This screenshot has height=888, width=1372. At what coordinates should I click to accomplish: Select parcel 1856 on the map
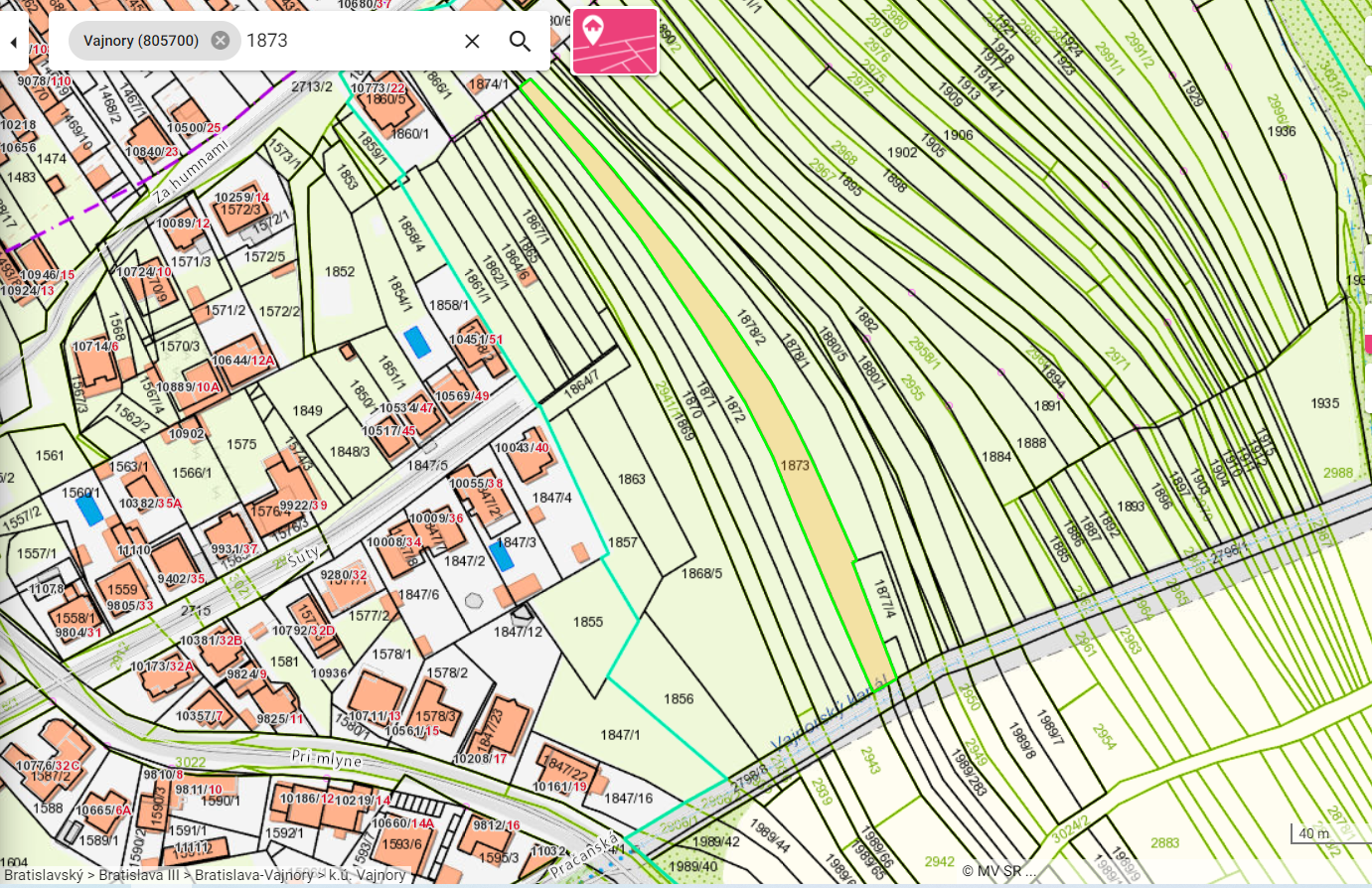(679, 699)
